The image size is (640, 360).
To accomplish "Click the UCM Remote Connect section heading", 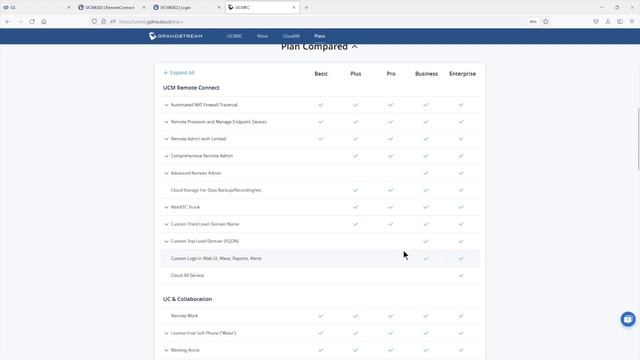I will (x=191, y=88).
